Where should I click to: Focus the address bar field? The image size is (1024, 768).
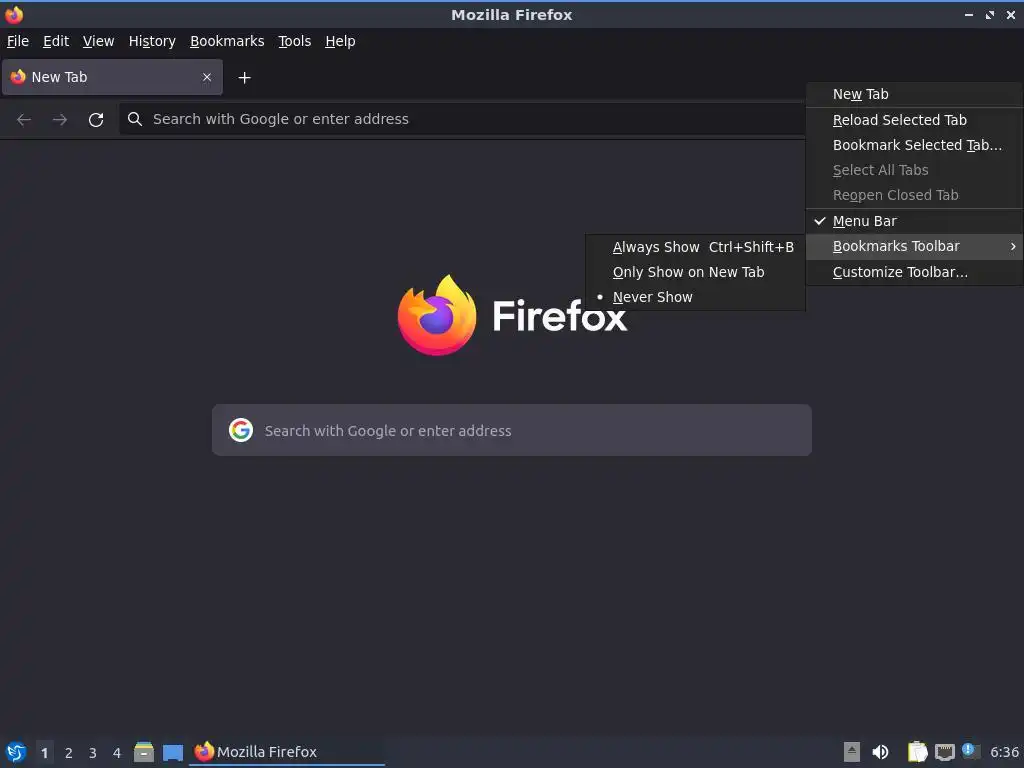point(462,119)
